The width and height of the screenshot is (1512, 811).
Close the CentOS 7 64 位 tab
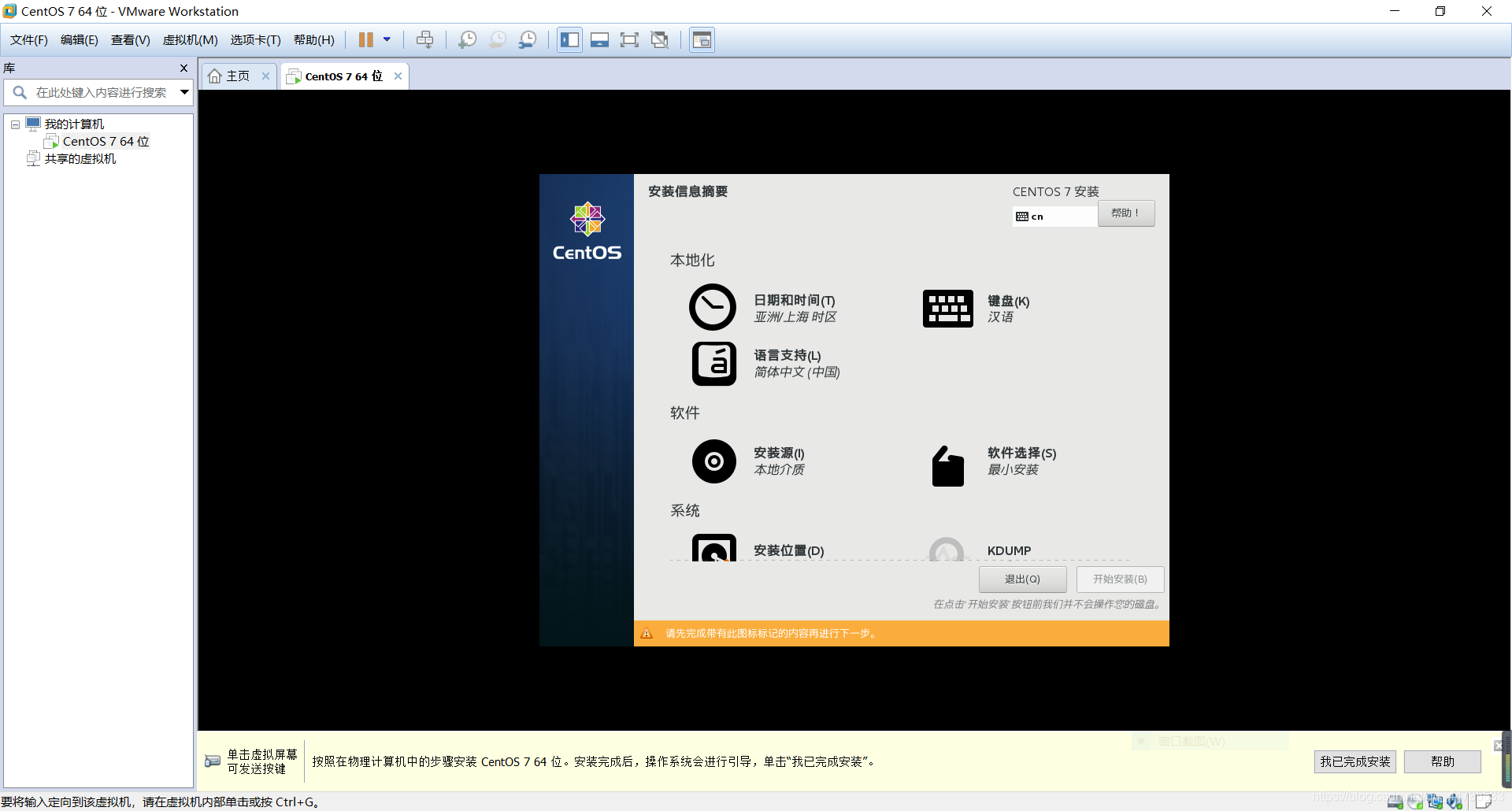pos(398,76)
